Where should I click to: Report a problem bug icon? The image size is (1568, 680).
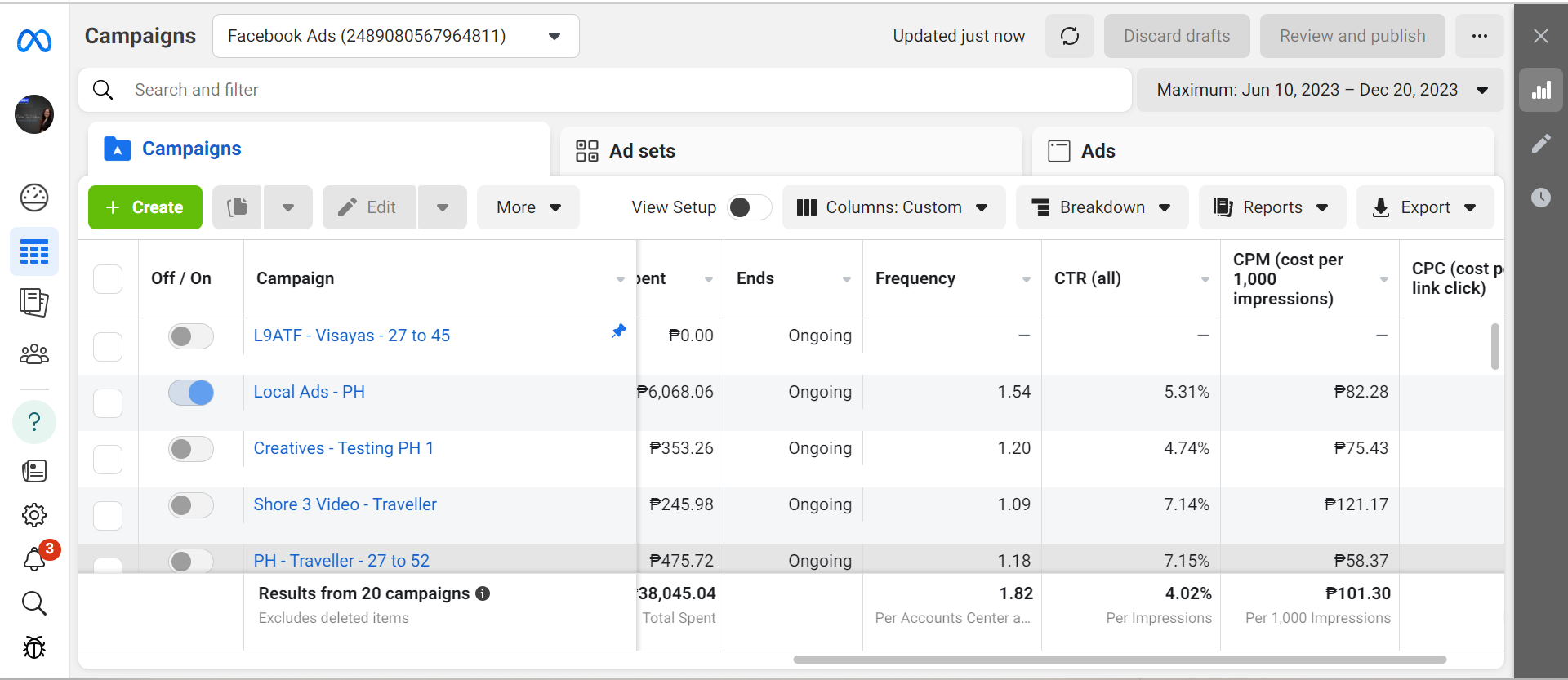(x=34, y=647)
